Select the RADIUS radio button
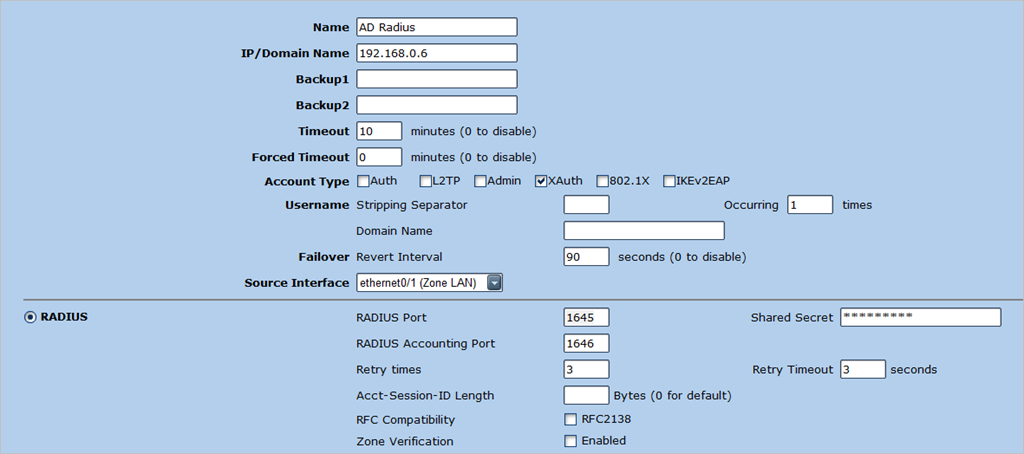 30,317
